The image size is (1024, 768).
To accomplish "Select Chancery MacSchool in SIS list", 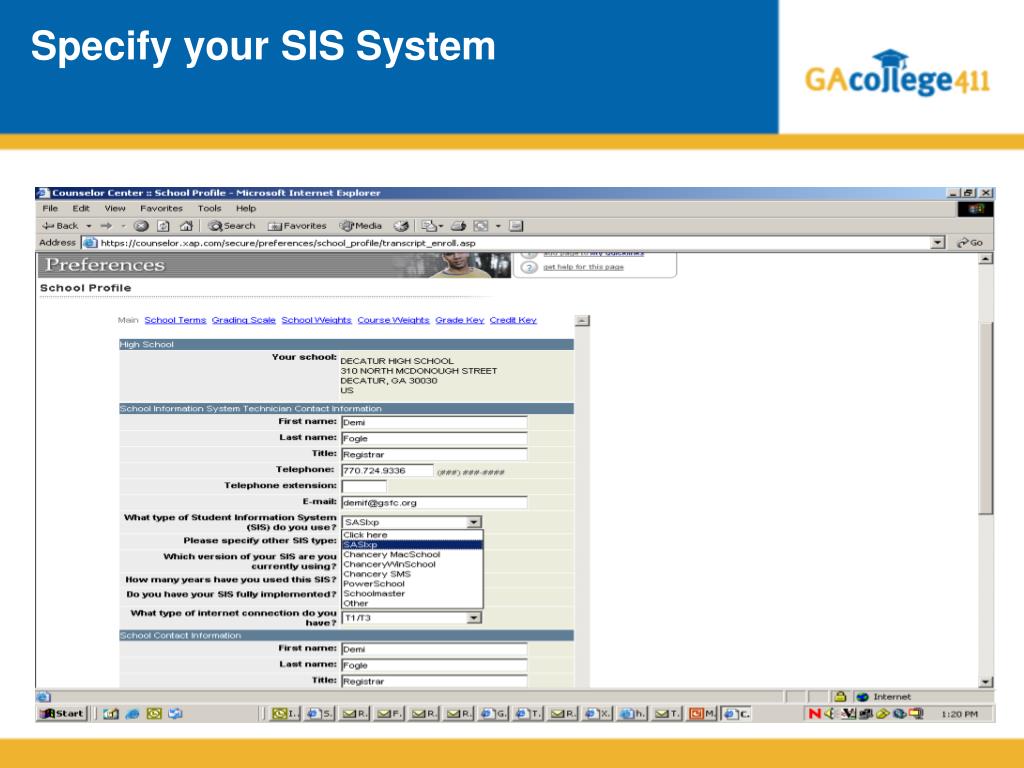I will pyautogui.click(x=412, y=554).
